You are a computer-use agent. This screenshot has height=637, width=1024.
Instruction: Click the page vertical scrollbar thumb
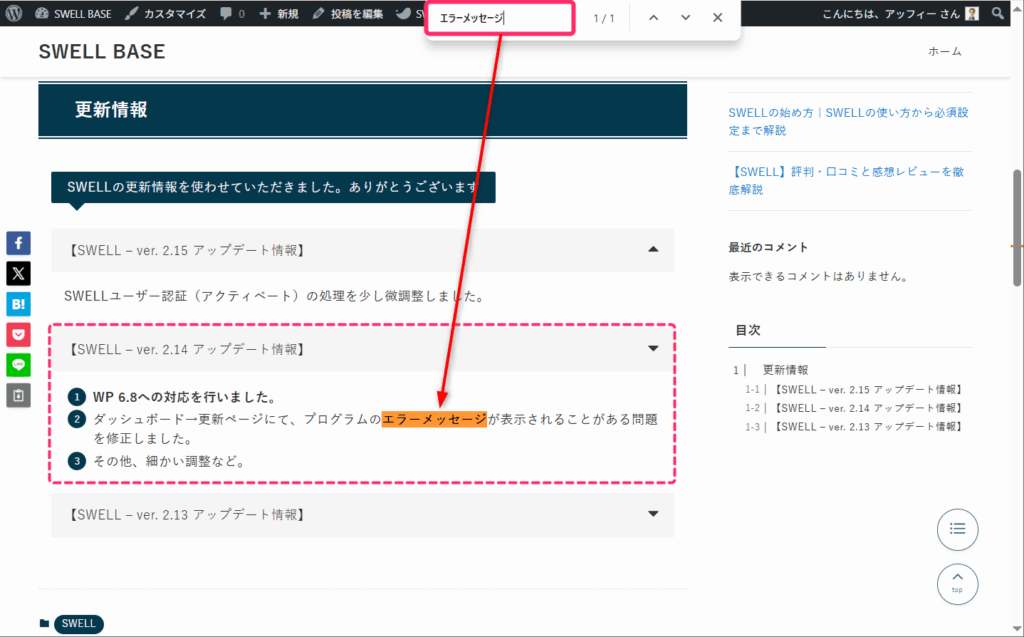point(1017,227)
